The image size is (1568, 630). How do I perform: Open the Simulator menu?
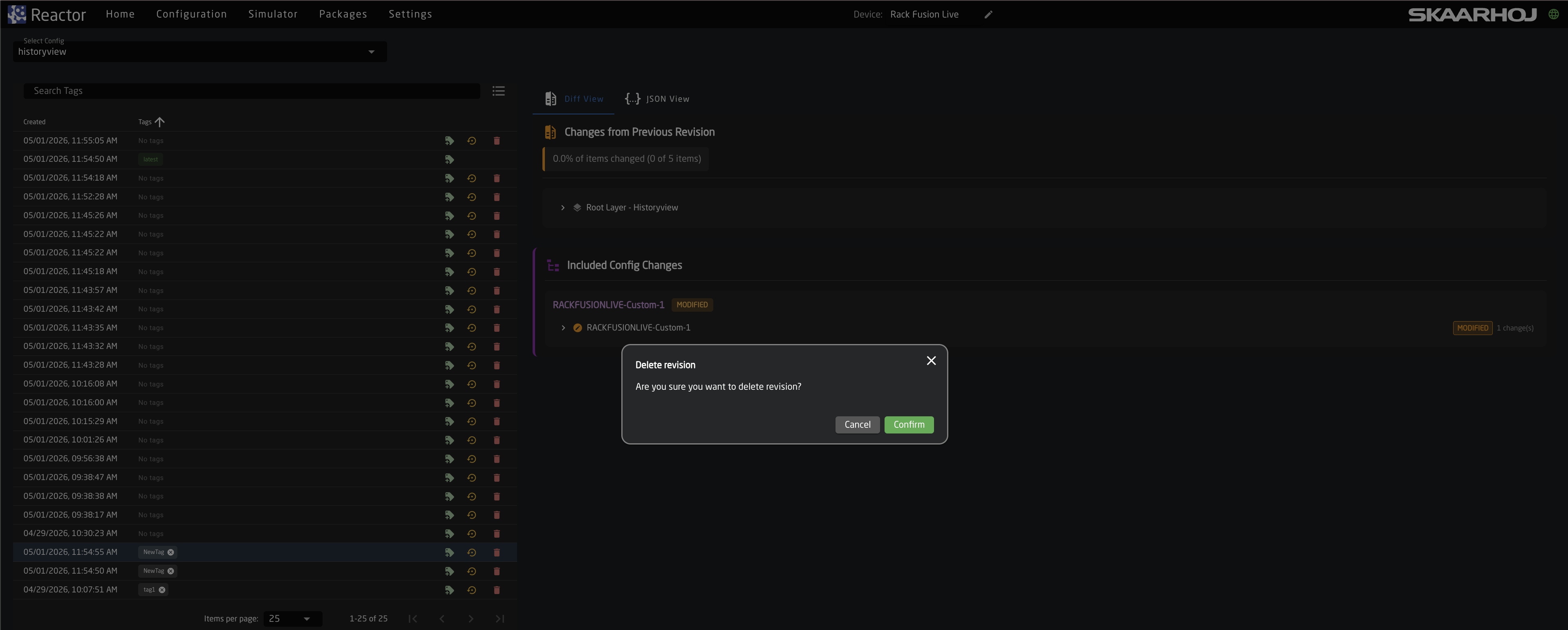273,14
